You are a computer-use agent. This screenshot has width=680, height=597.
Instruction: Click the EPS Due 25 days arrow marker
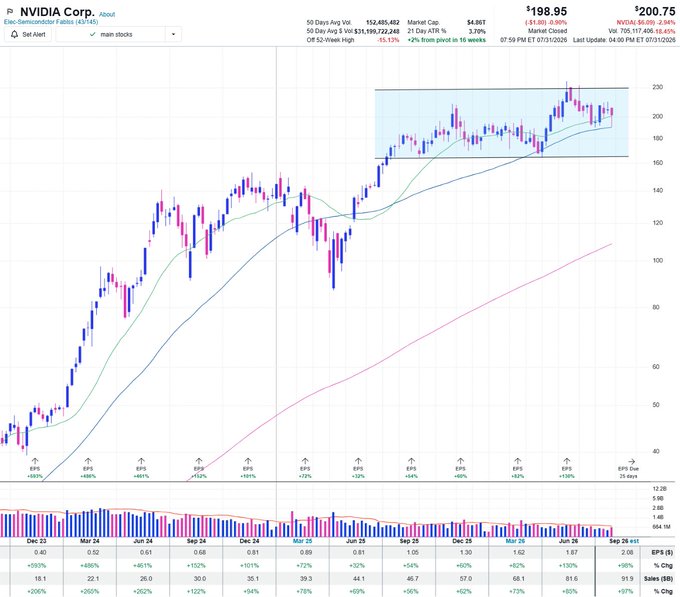(x=628, y=469)
